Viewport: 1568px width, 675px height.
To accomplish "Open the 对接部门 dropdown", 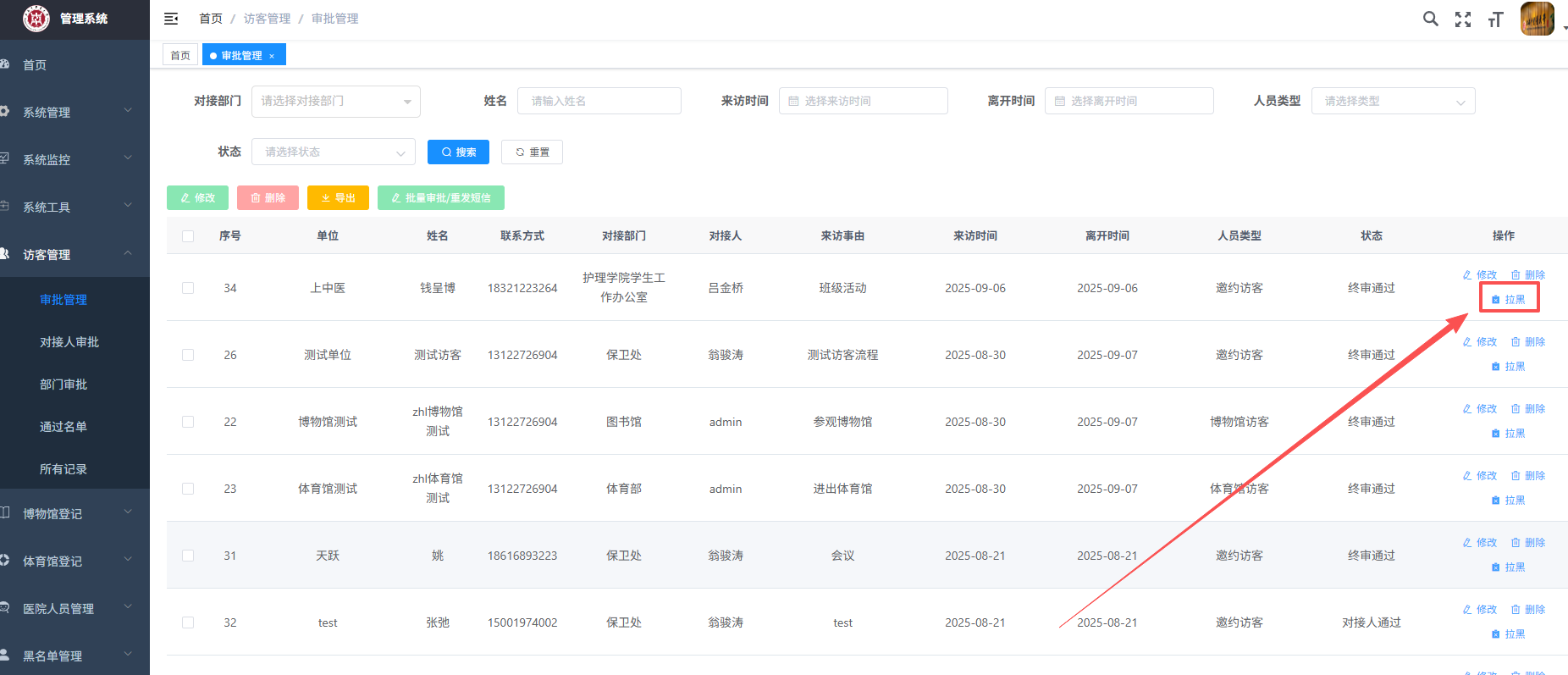I will pyautogui.click(x=335, y=102).
